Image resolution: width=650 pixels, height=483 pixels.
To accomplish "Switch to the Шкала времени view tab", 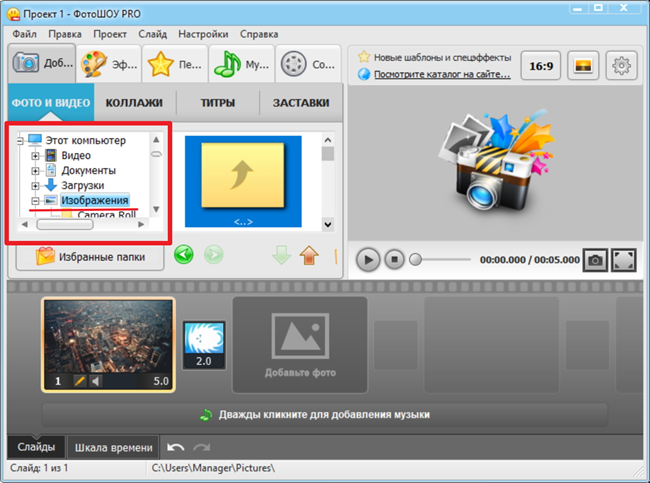I will (113, 447).
